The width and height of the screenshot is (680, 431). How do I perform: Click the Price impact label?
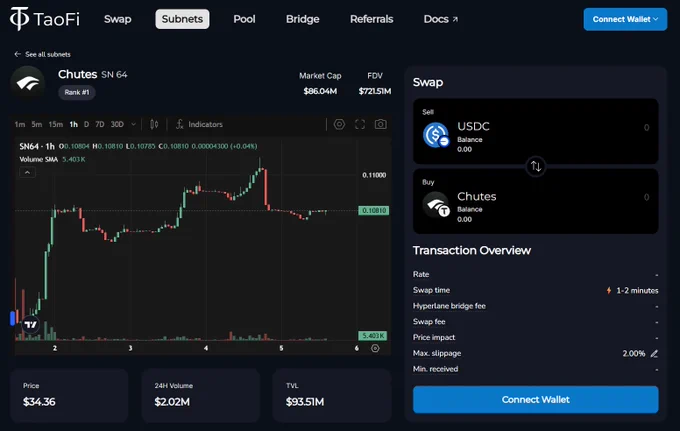434,337
